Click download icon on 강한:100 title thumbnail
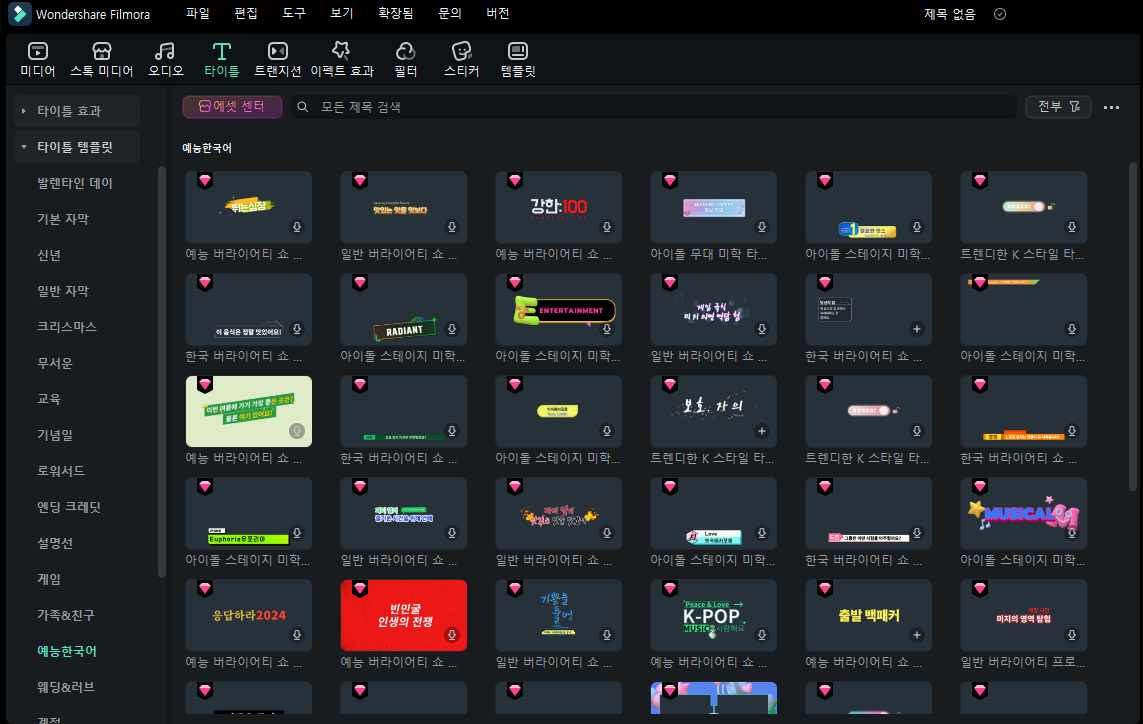The height and width of the screenshot is (724, 1143). pos(607,228)
